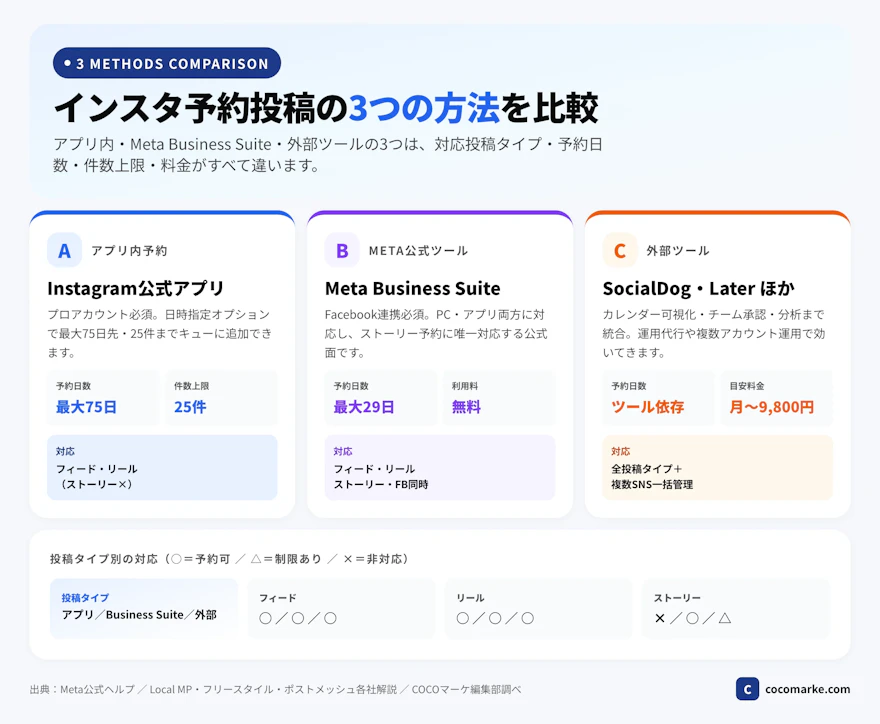Click the リール column label

tap(470, 598)
